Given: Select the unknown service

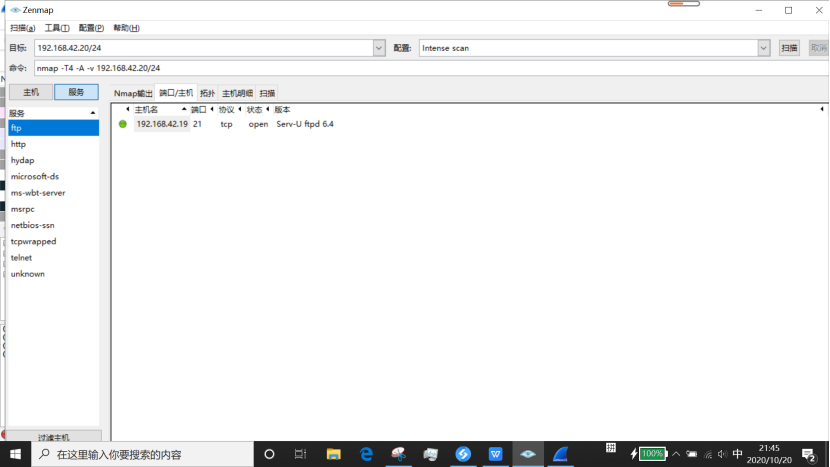Looking at the screenshot, I should [53, 274].
